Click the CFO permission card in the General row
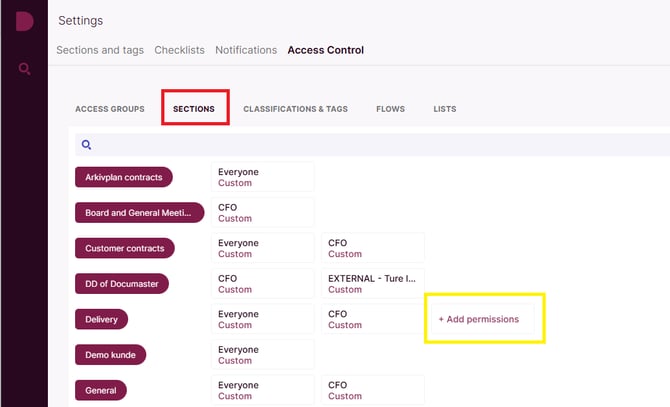The image size is (670, 407). coord(373,390)
